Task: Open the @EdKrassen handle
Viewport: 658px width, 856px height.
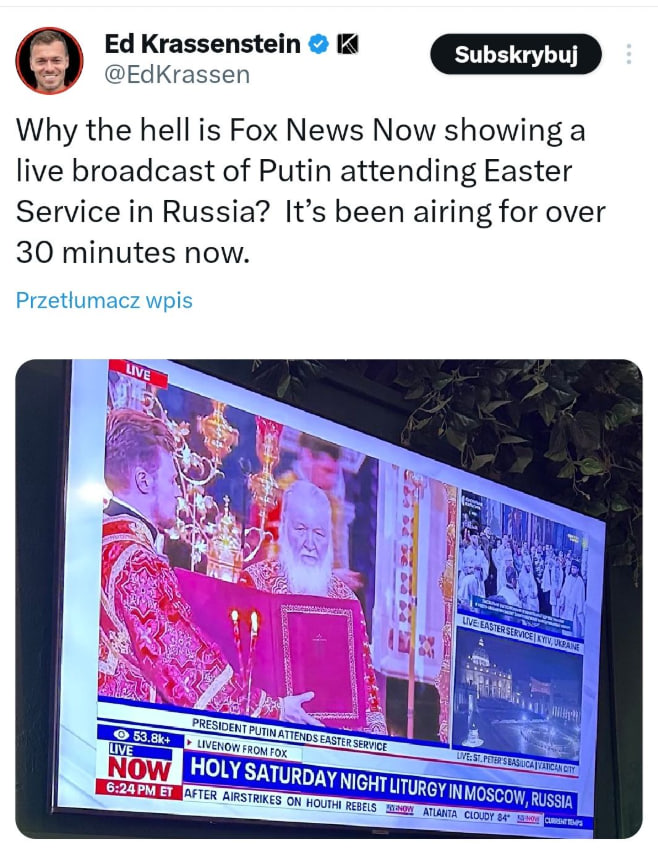Action: click(x=177, y=75)
